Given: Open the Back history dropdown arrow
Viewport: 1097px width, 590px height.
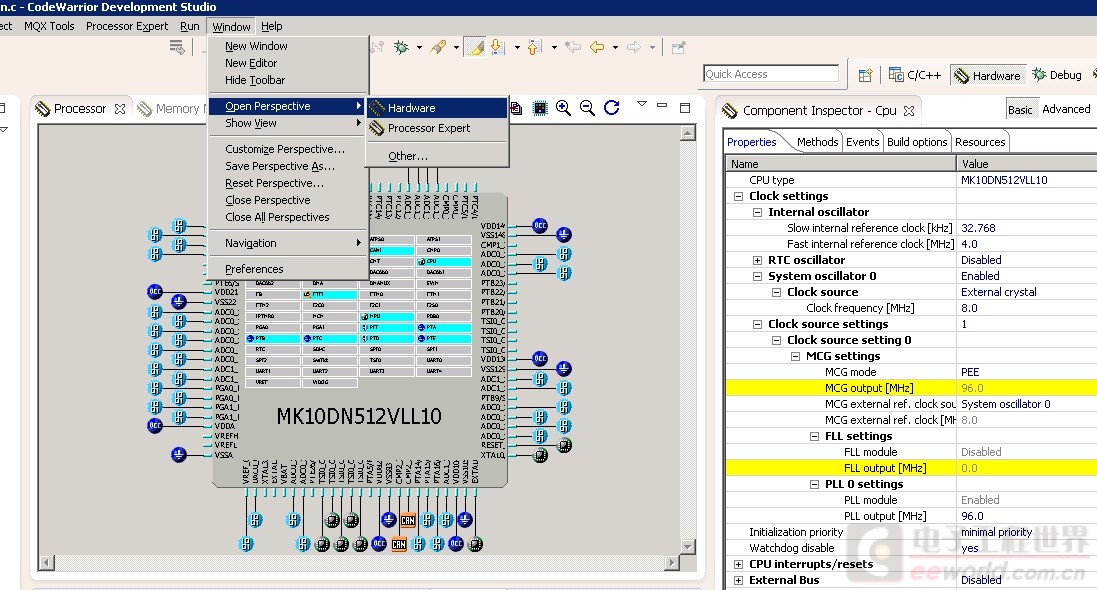Looking at the screenshot, I should coord(615,48).
